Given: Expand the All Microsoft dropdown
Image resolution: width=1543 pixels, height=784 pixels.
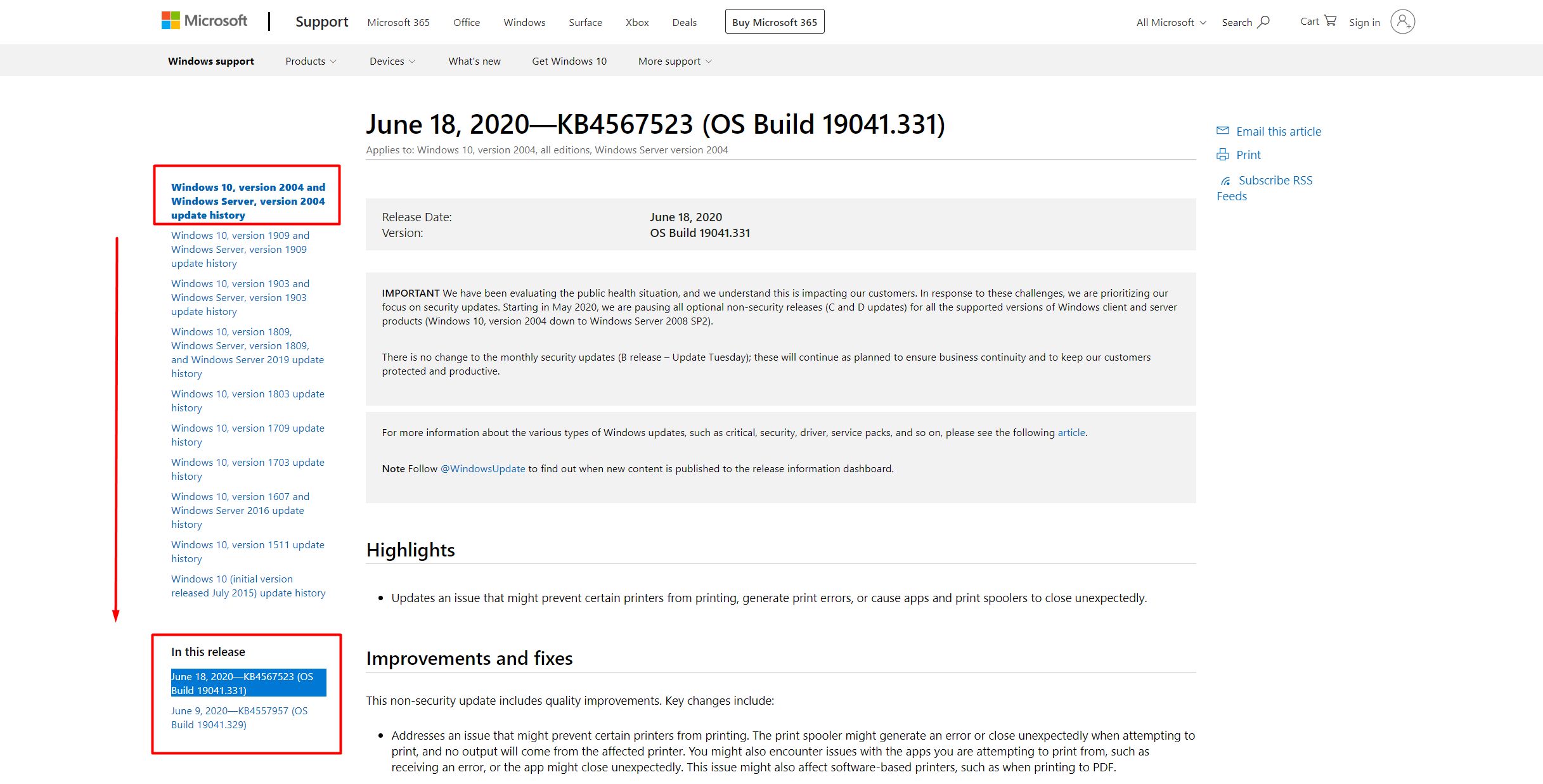Looking at the screenshot, I should [1171, 22].
